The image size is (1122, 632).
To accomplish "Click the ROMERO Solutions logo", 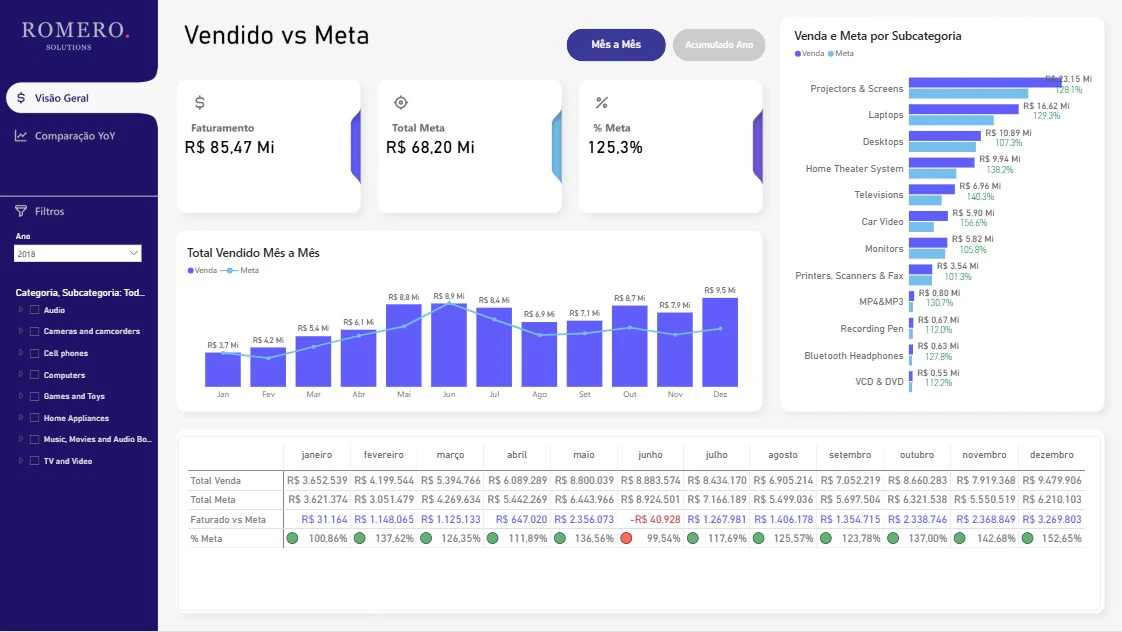I will tap(75, 35).
